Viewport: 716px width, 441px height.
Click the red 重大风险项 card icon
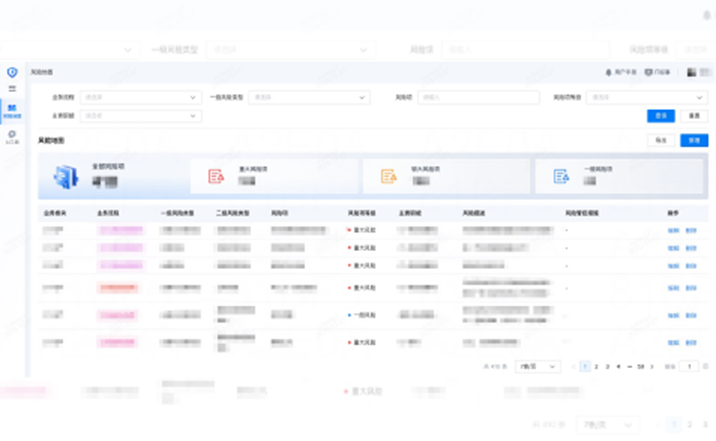pos(216,176)
